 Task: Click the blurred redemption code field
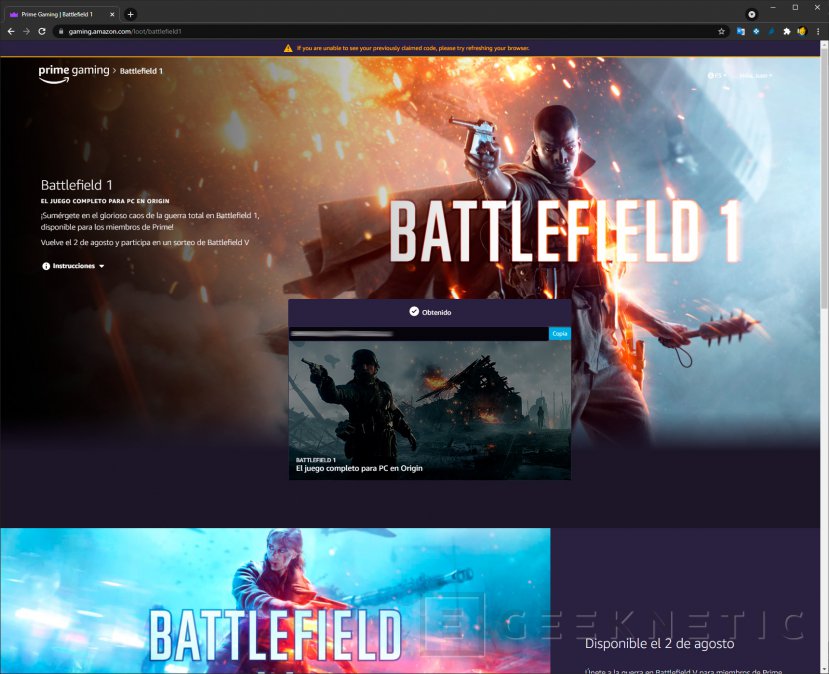point(419,334)
